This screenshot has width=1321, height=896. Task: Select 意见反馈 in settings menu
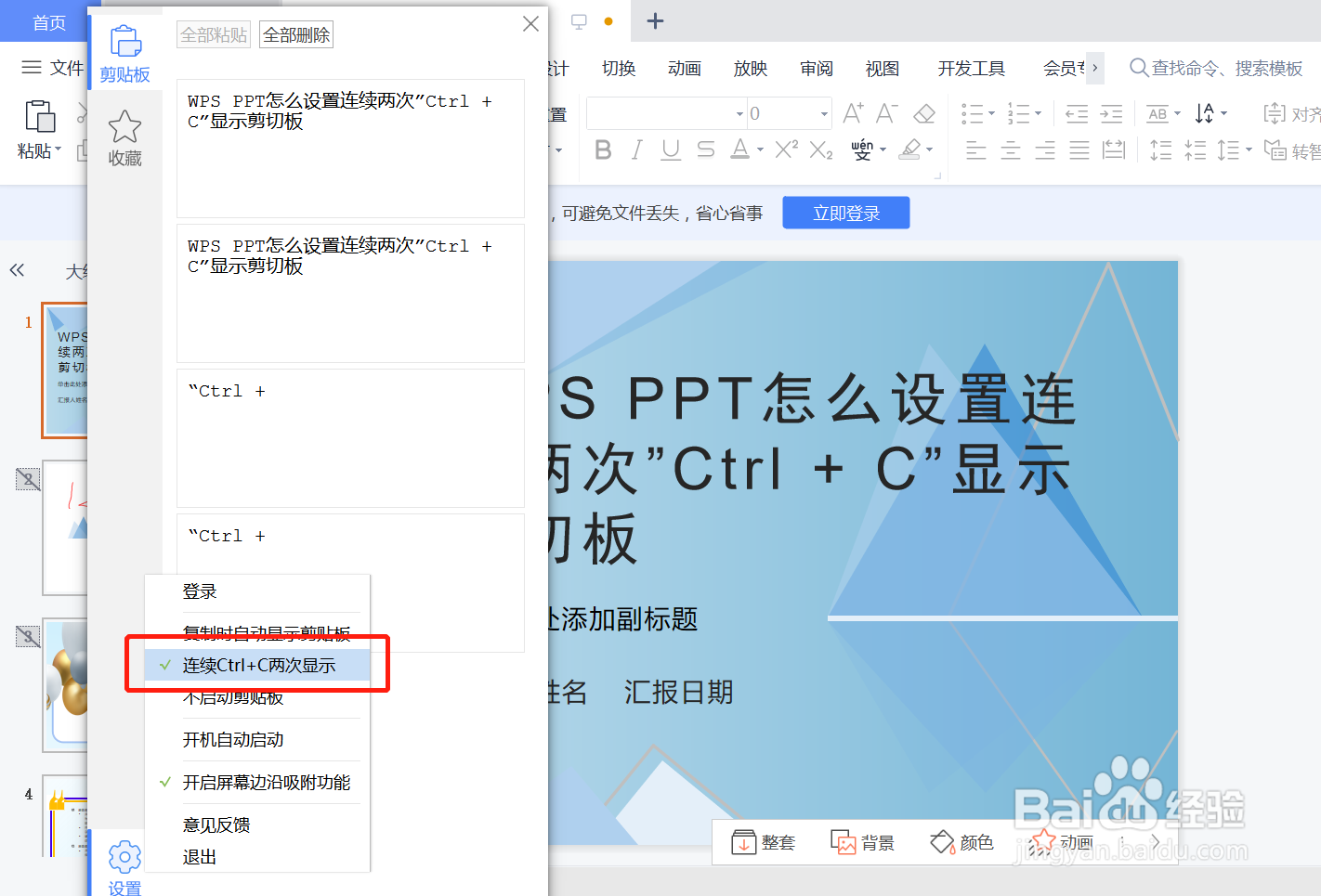257,825
